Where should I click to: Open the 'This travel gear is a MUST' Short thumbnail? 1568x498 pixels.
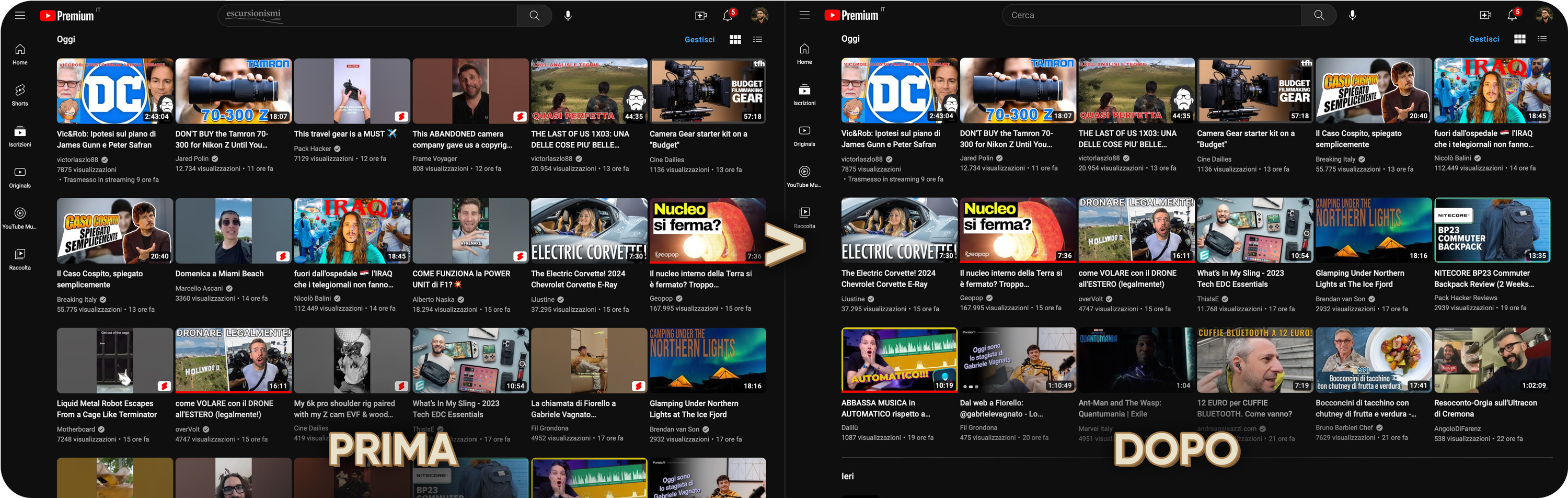click(x=352, y=92)
